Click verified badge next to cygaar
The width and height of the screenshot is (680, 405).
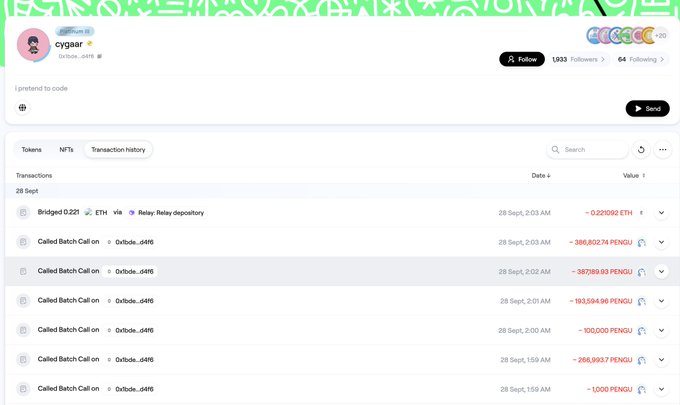click(x=90, y=43)
